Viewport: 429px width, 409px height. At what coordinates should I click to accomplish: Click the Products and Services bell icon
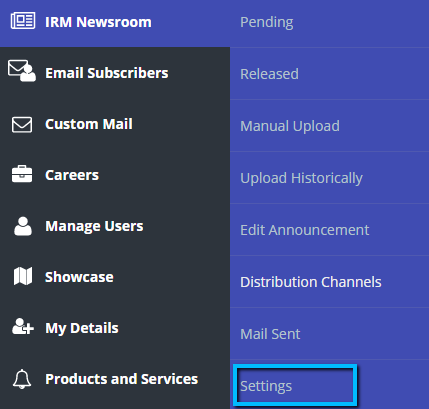pos(22,379)
